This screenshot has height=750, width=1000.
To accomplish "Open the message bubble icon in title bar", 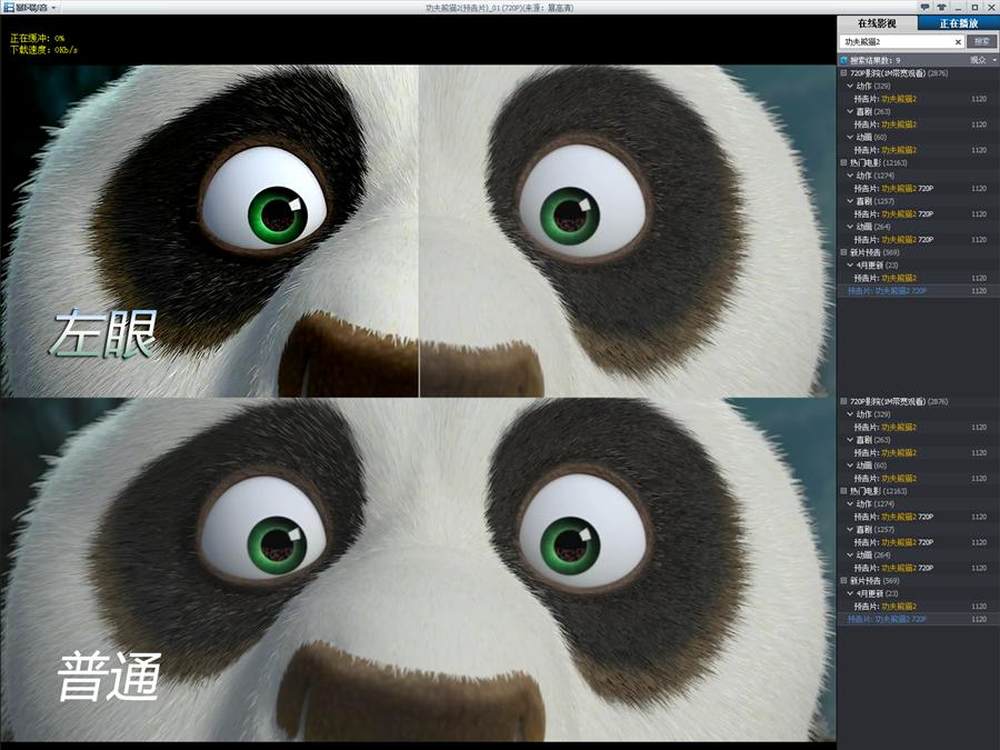I will [x=925, y=7].
